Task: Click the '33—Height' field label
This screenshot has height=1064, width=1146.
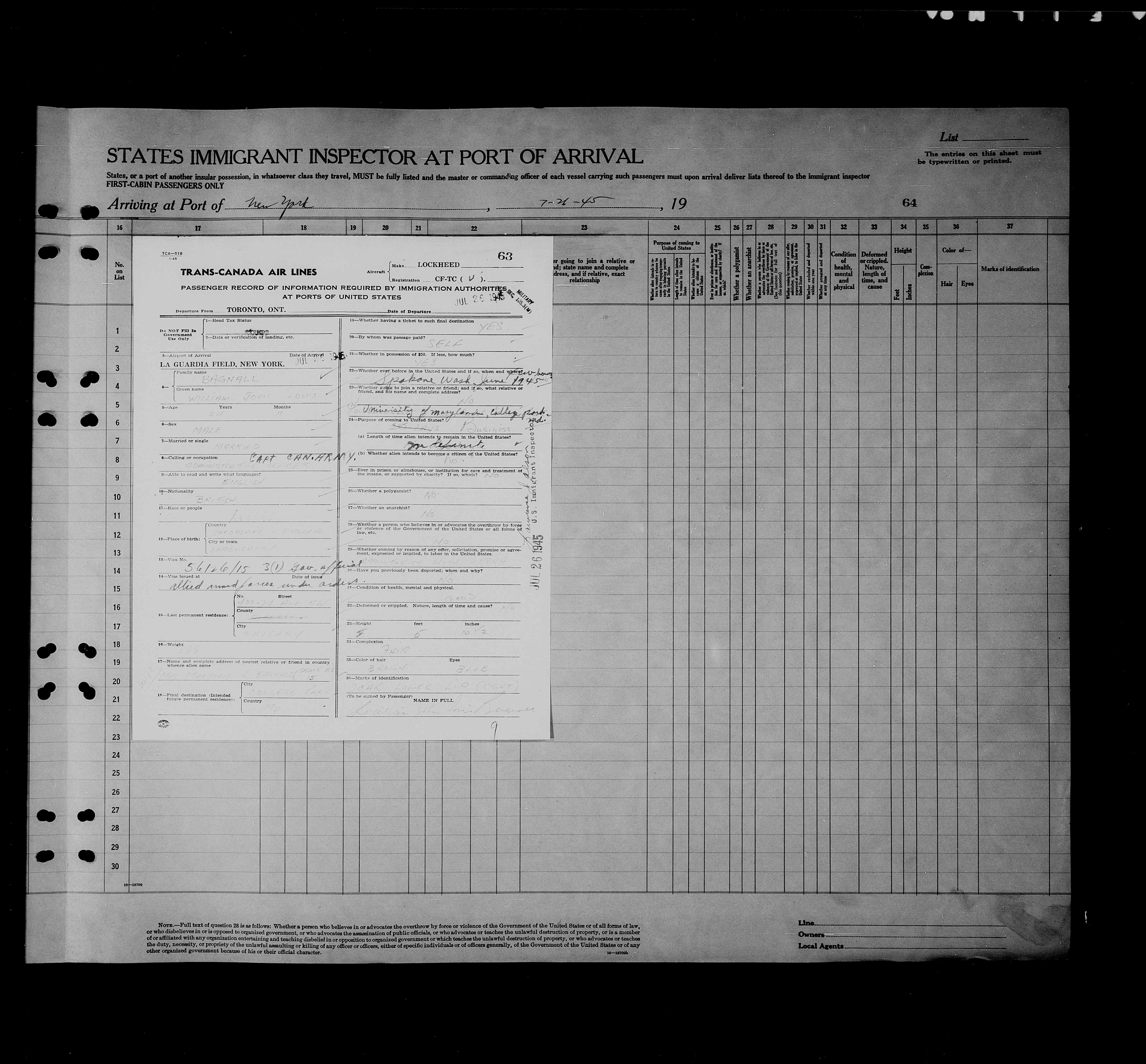Action: point(359,624)
